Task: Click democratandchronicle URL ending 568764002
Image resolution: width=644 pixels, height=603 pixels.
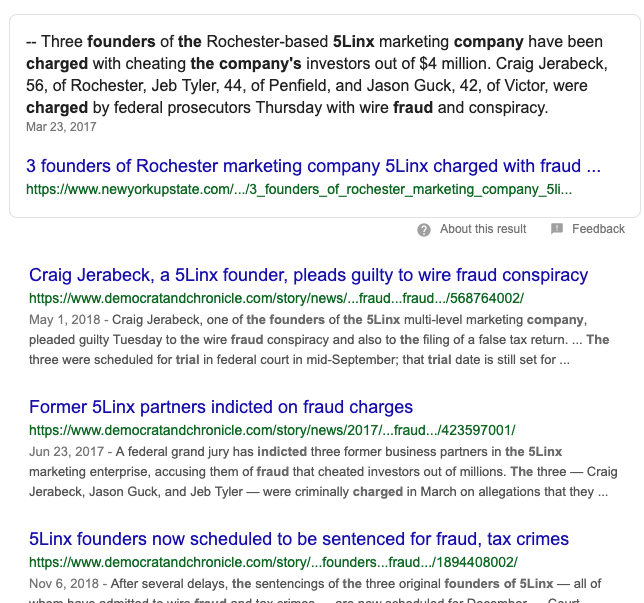Action: pos(276,298)
